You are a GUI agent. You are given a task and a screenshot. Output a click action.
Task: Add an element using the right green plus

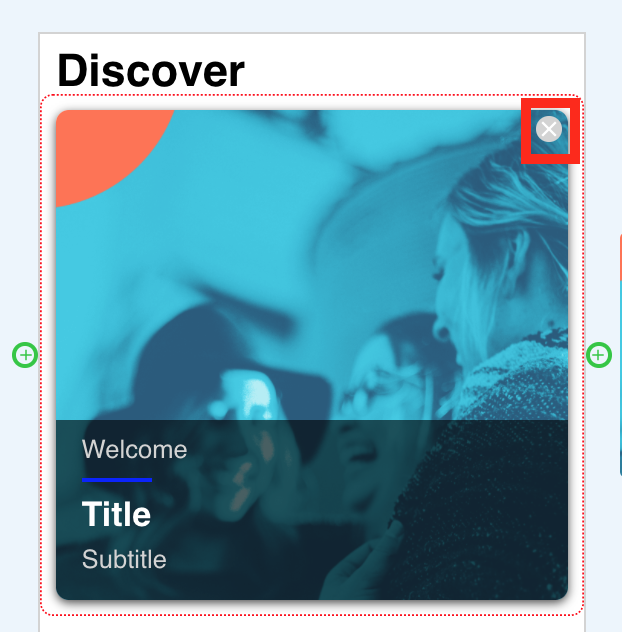(x=599, y=355)
